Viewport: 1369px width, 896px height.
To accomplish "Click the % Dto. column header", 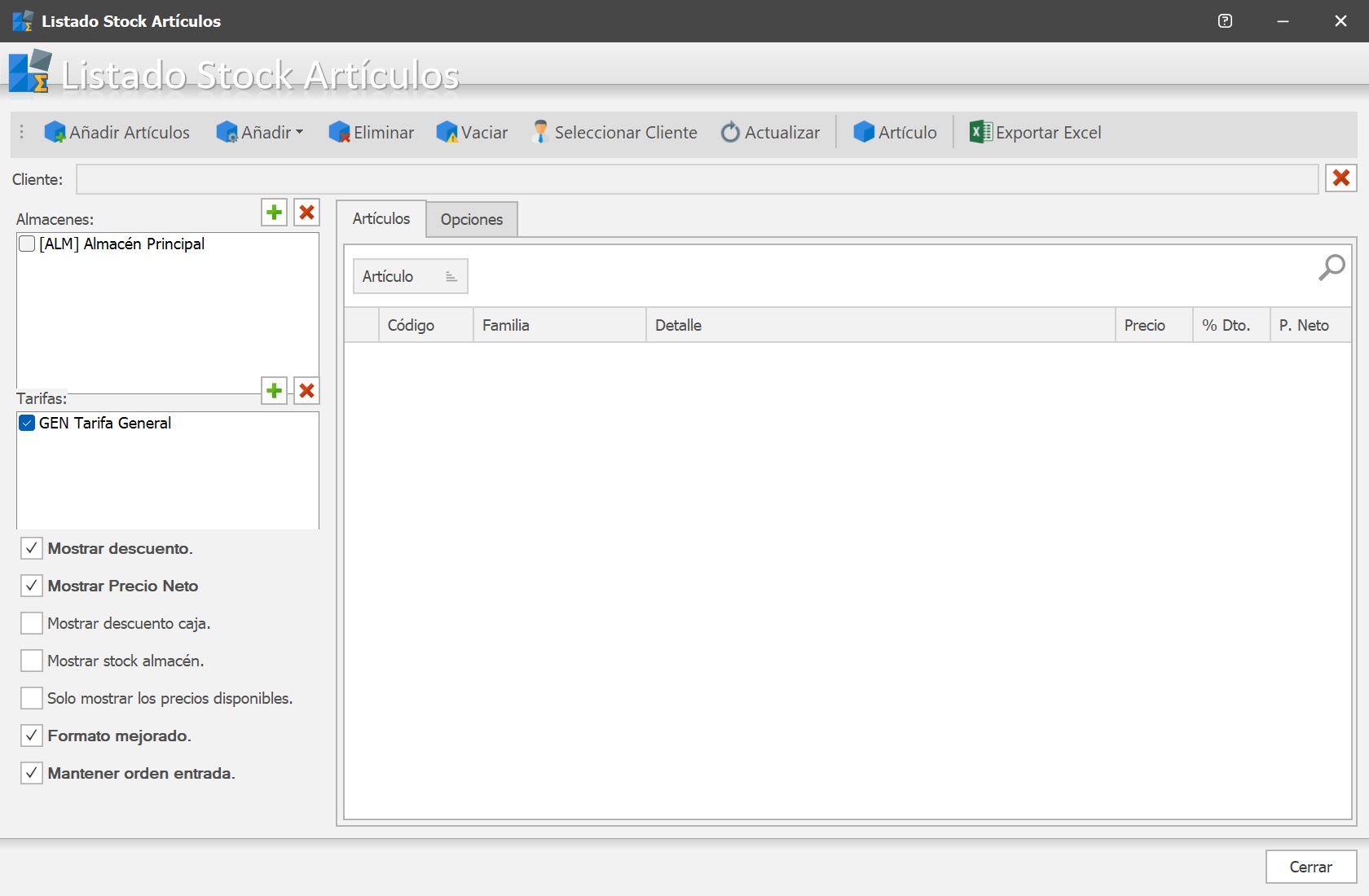I will point(1232,325).
